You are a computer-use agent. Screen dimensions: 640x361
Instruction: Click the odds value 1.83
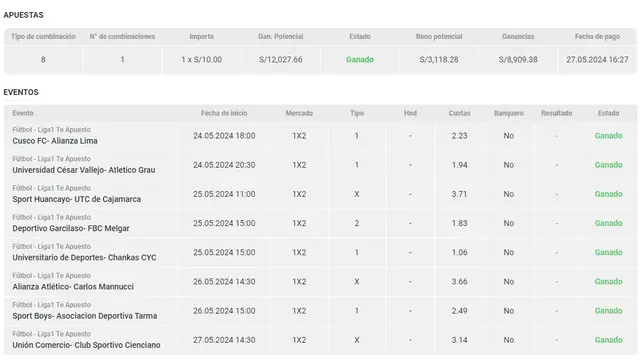459,223
